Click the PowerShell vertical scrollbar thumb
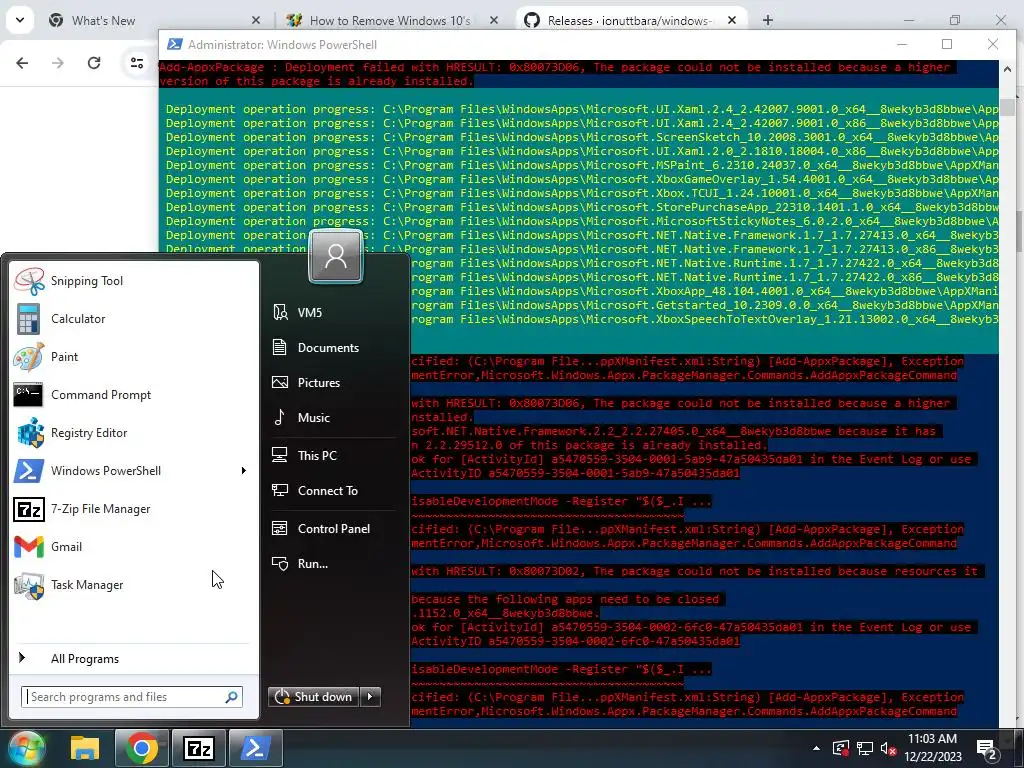 click(1006, 107)
